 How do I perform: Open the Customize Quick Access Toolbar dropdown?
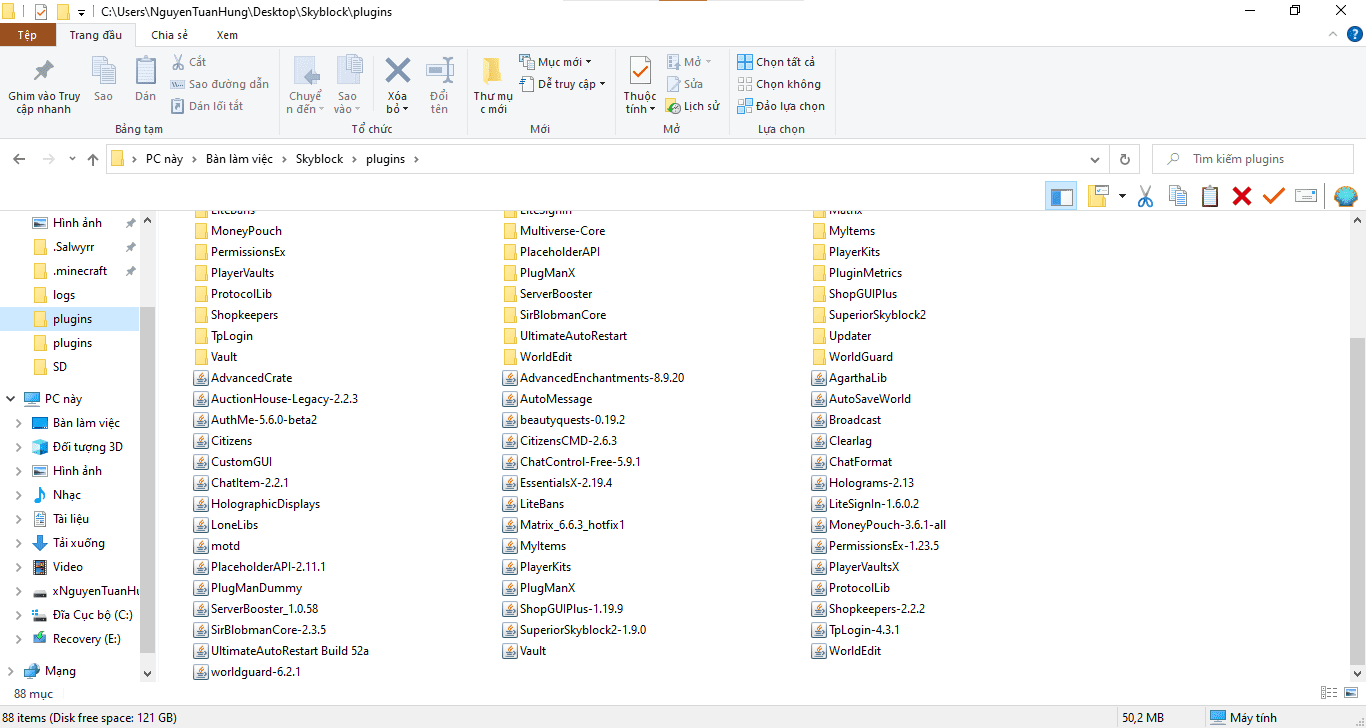coord(81,13)
